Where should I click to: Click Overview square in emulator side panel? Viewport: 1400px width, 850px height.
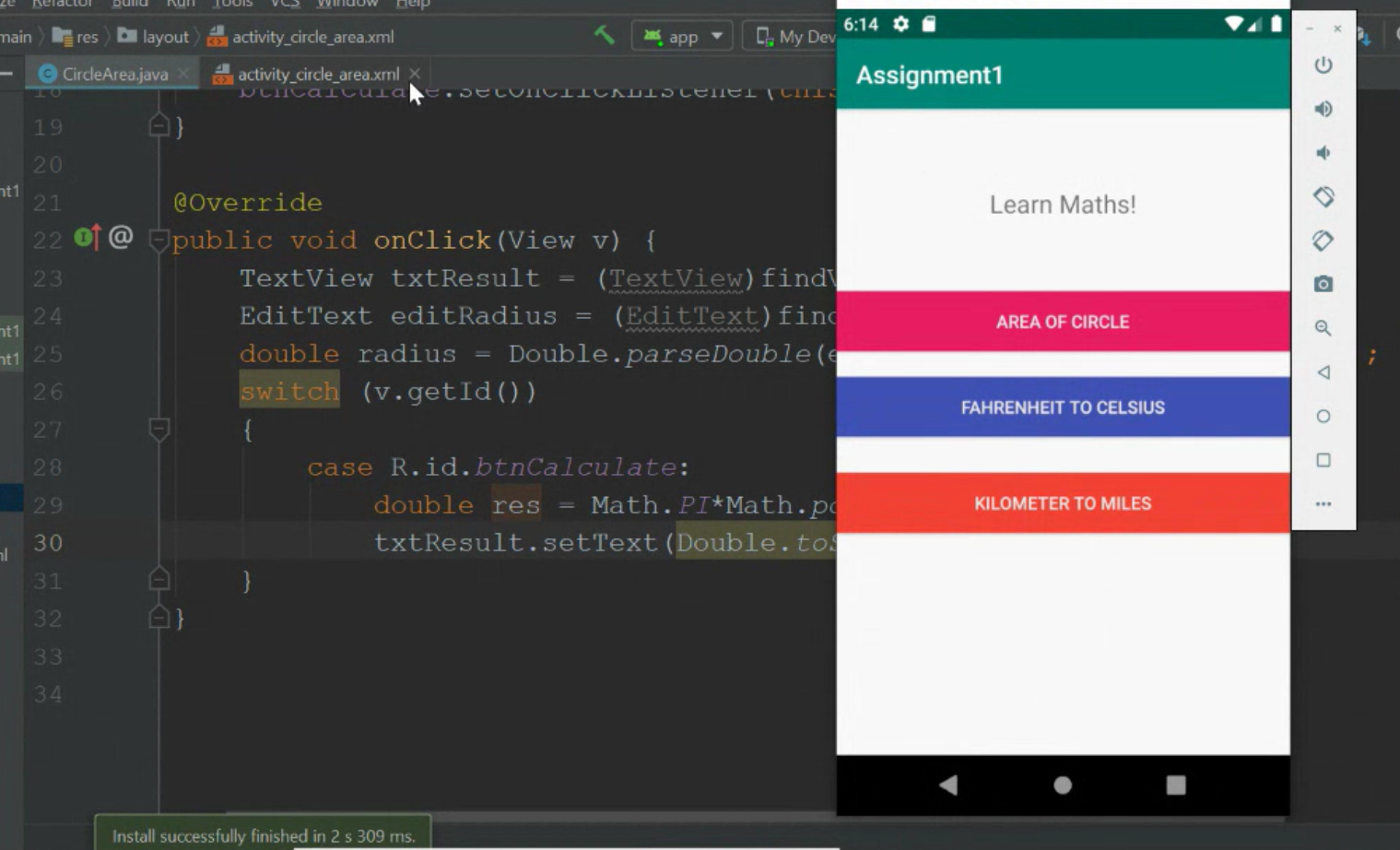[1324, 460]
